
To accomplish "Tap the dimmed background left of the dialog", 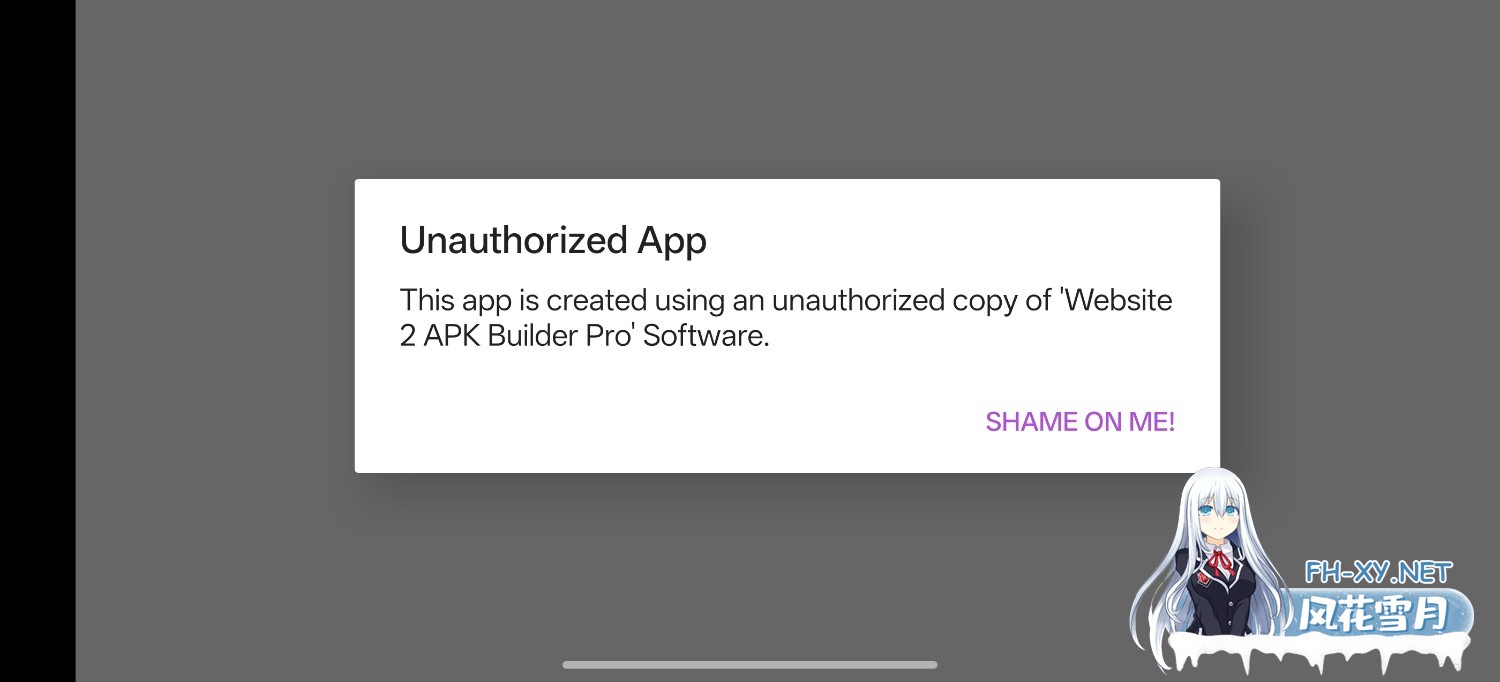I will point(215,330).
